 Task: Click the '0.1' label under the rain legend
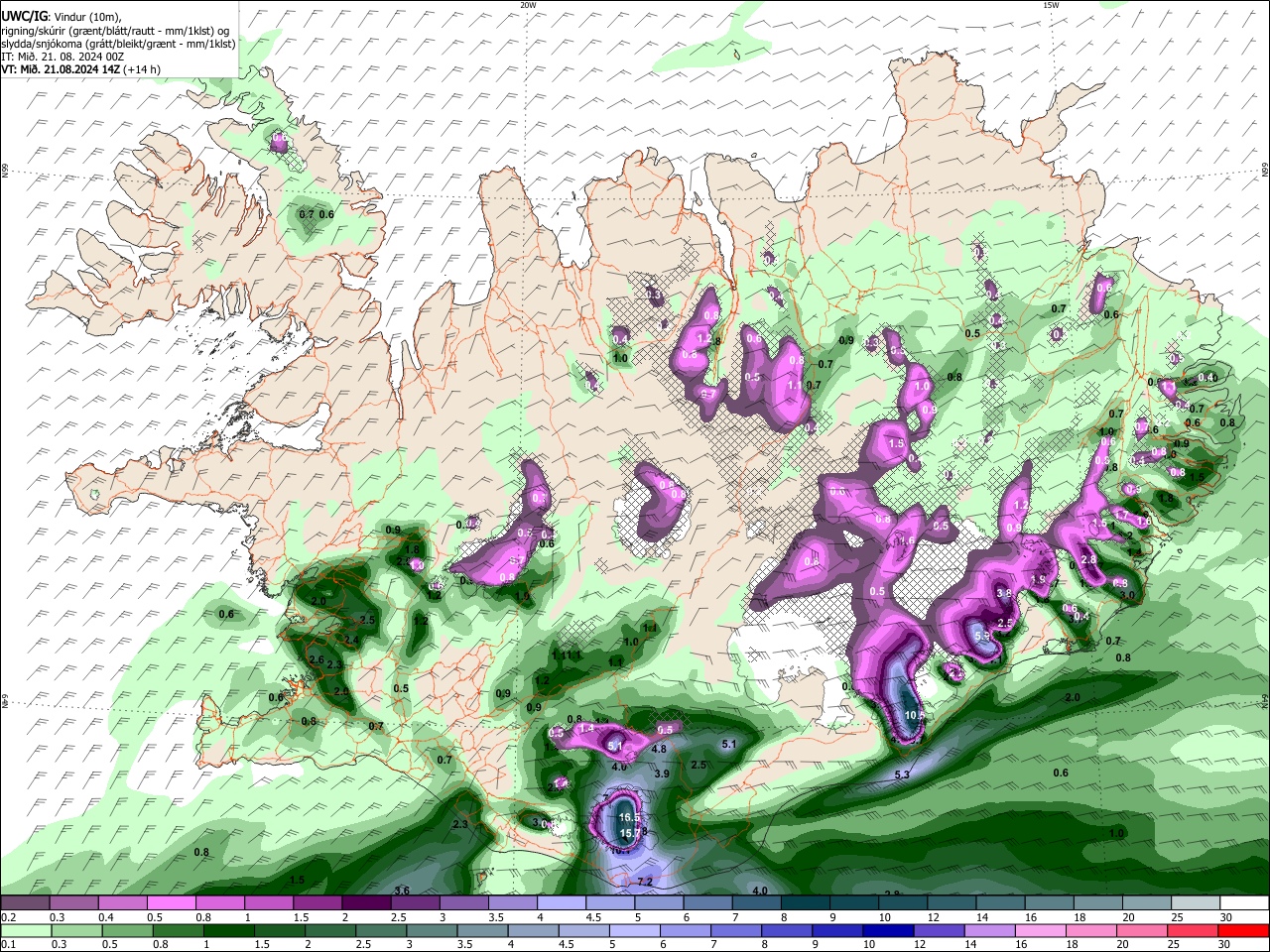[7, 944]
